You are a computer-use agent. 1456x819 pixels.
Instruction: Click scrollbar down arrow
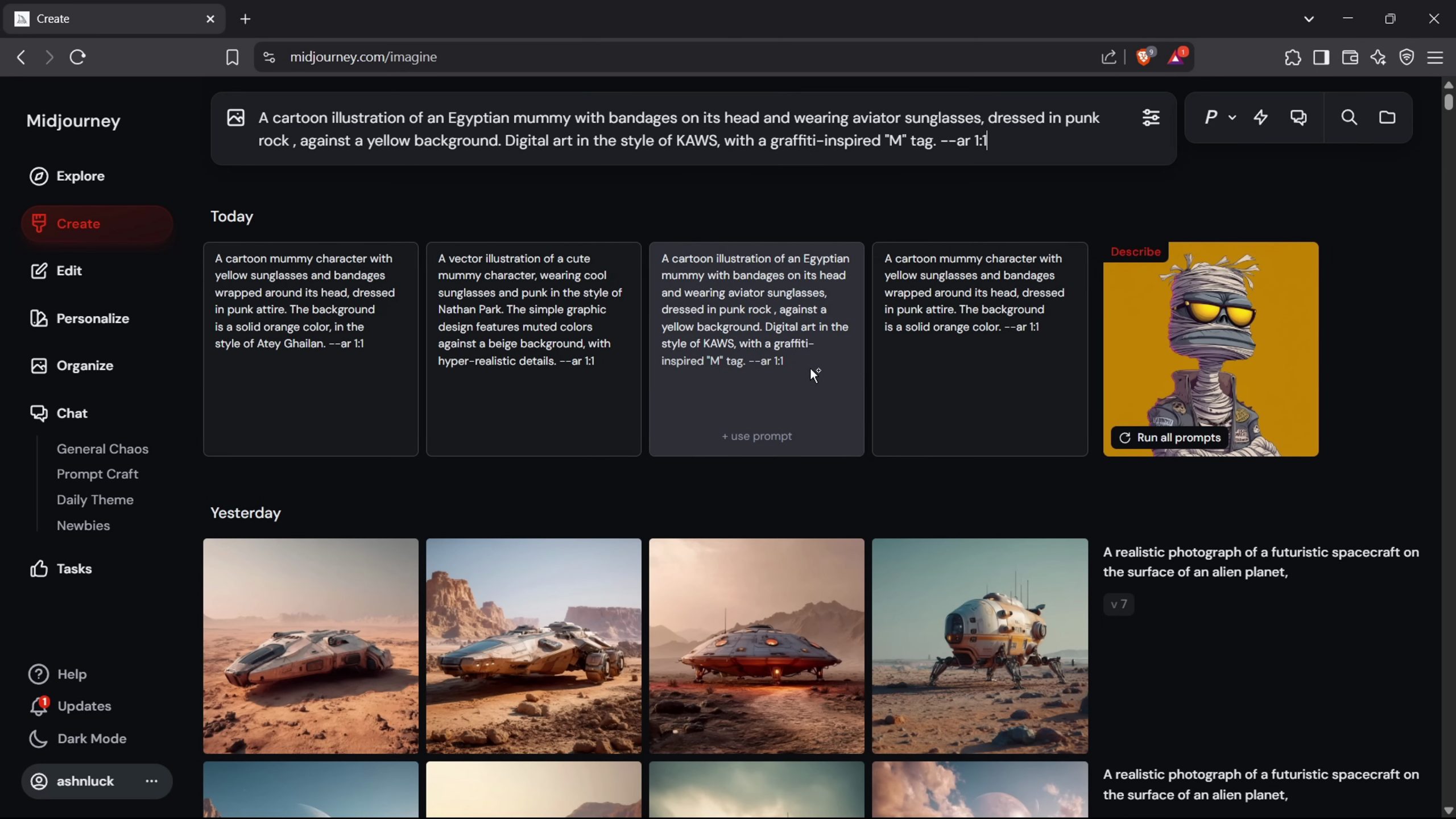[1449, 810]
